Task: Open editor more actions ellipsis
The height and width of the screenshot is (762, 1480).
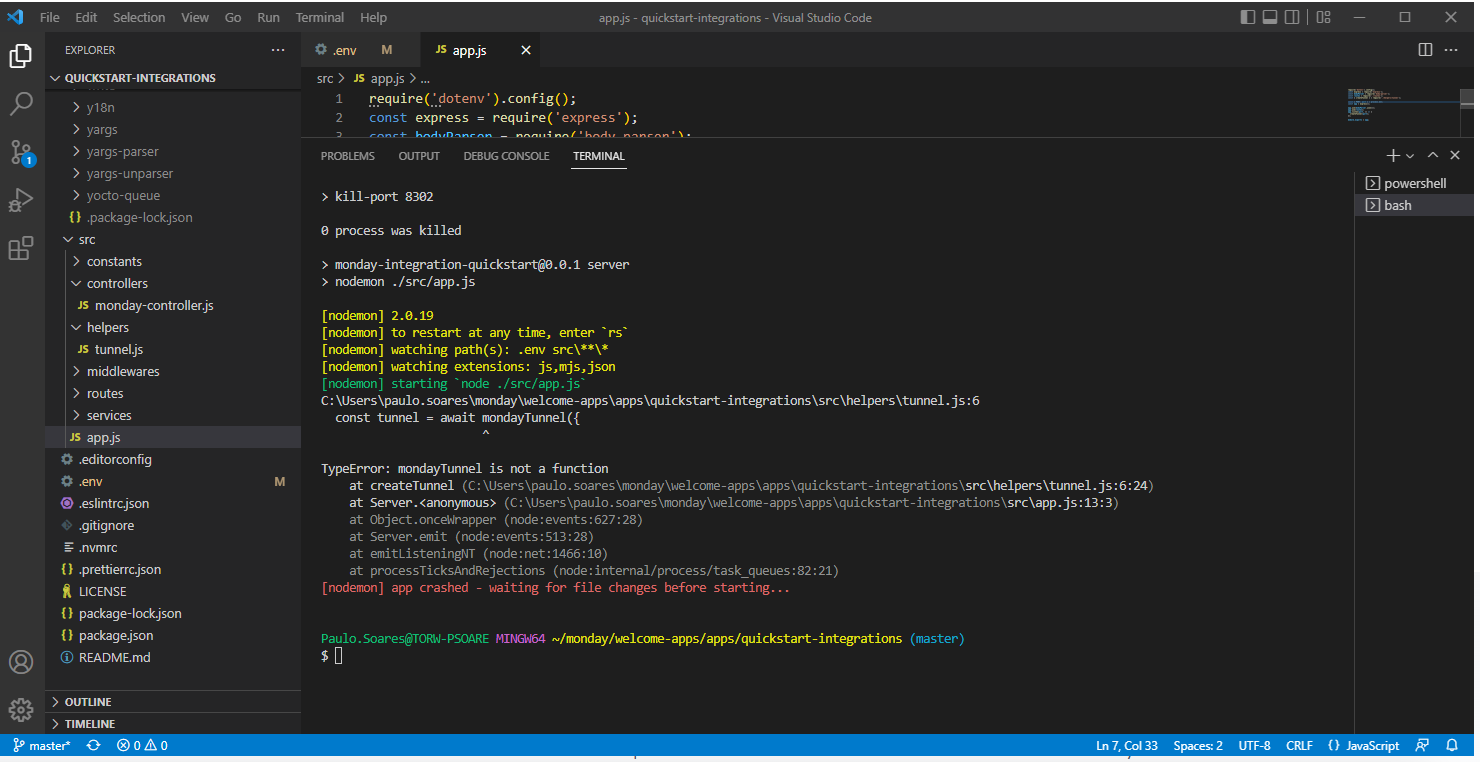Action: click(x=1453, y=50)
